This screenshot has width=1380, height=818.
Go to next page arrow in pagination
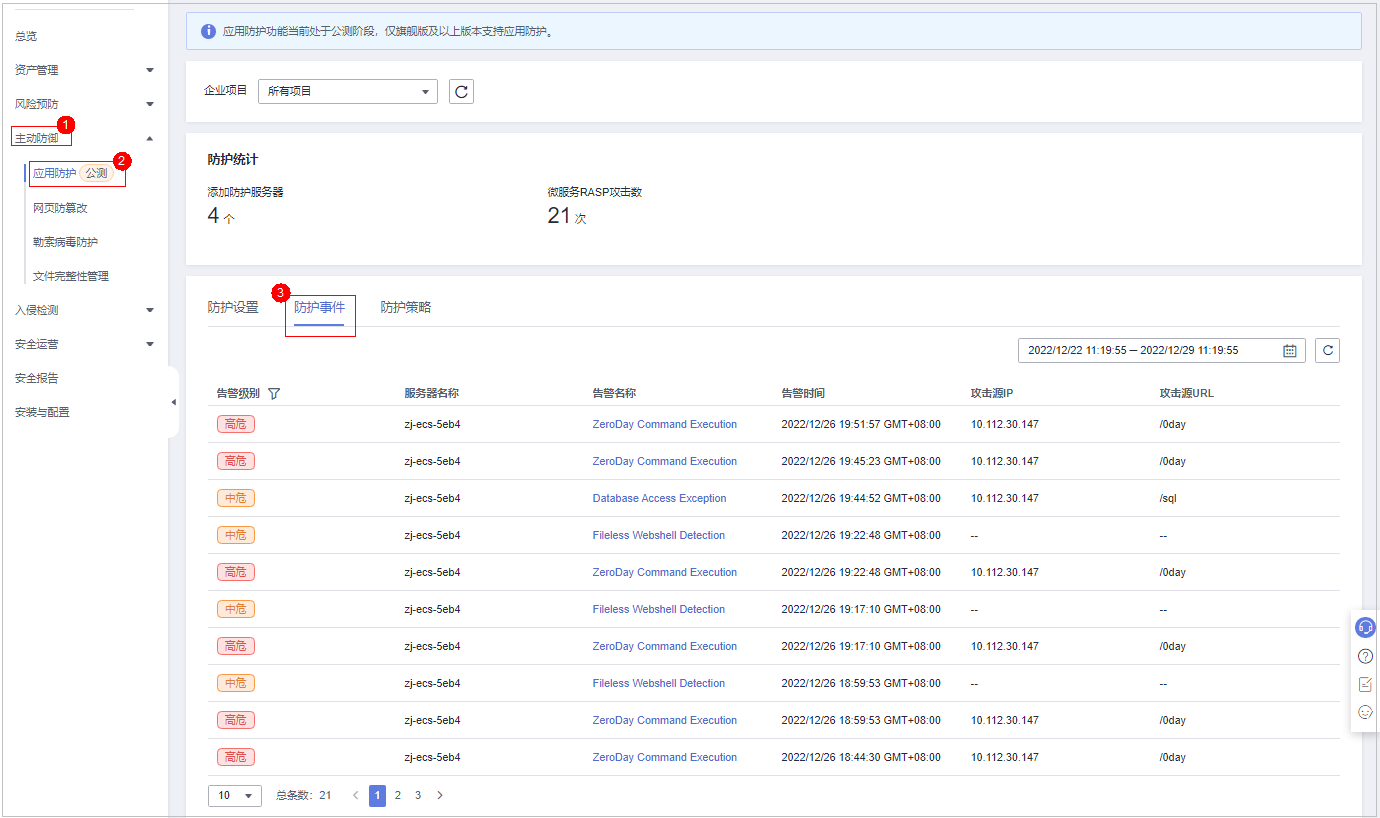coord(440,795)
